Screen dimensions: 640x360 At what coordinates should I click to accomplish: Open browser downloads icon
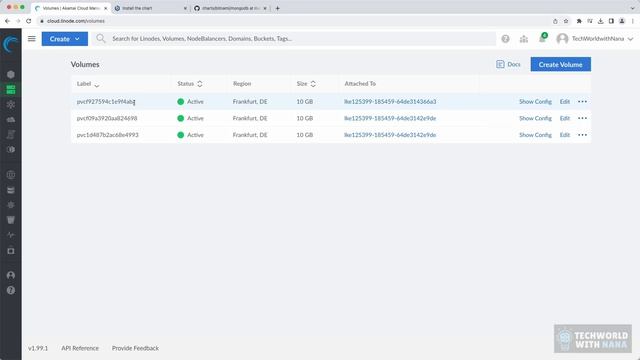click(x=600, y=21)
